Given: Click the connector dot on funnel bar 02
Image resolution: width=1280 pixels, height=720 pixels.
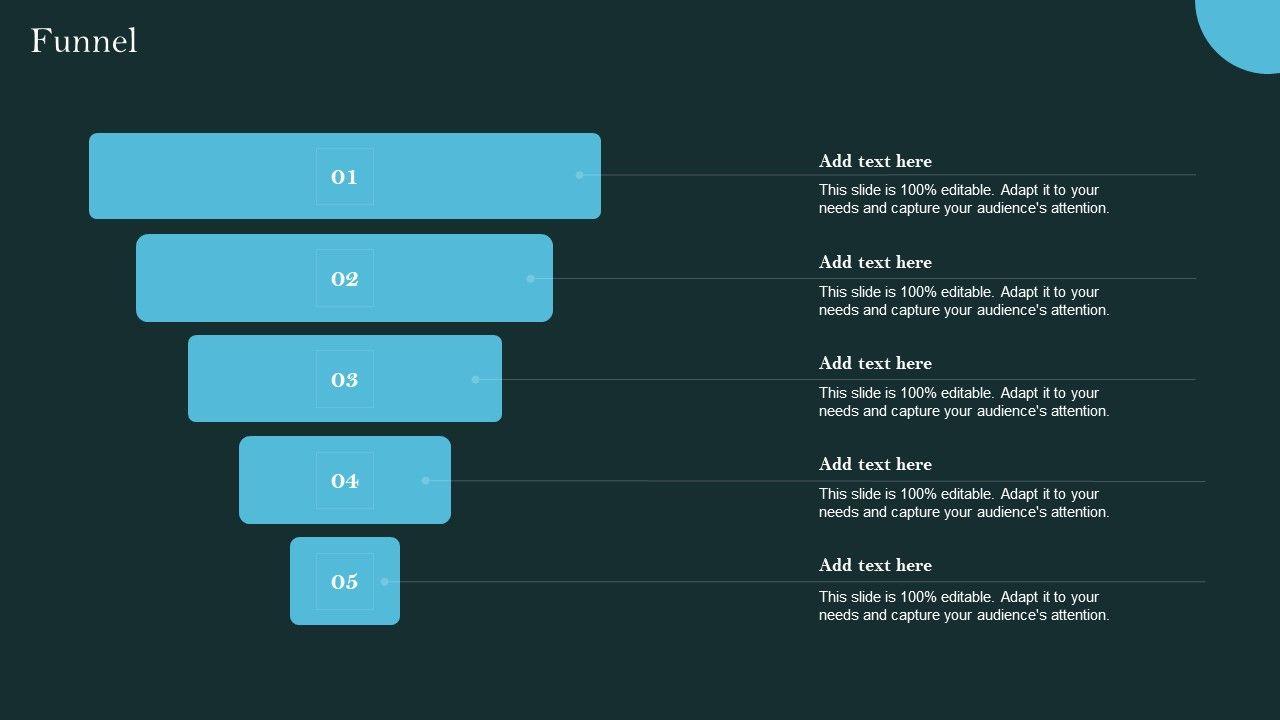Looking at the screenshot, I should coord(531,279).
